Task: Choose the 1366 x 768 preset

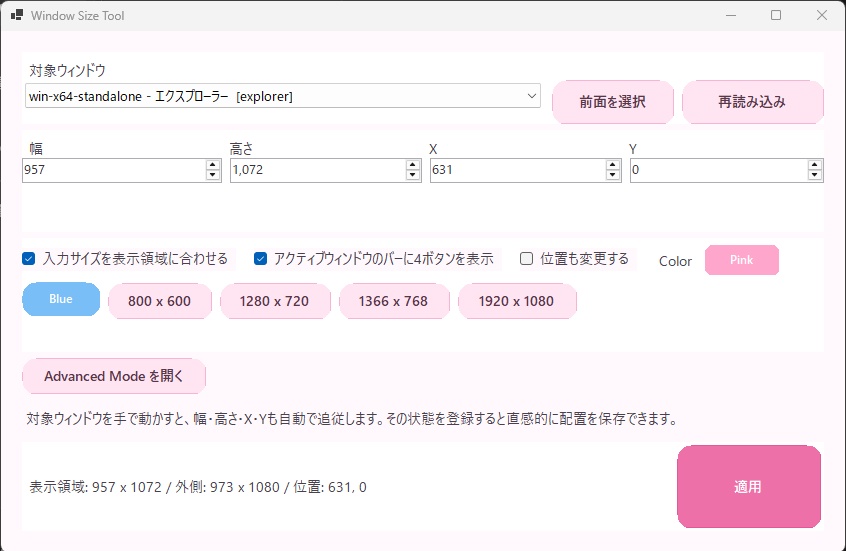Action: [394, 301]
